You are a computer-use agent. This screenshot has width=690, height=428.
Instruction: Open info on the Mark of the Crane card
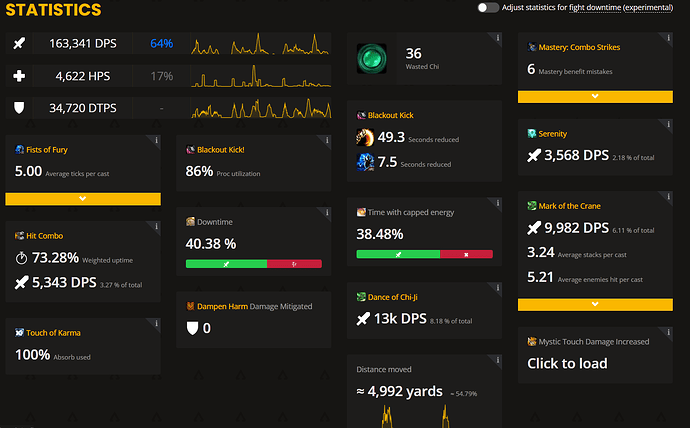pyautogui.click(x=668, y=197)
